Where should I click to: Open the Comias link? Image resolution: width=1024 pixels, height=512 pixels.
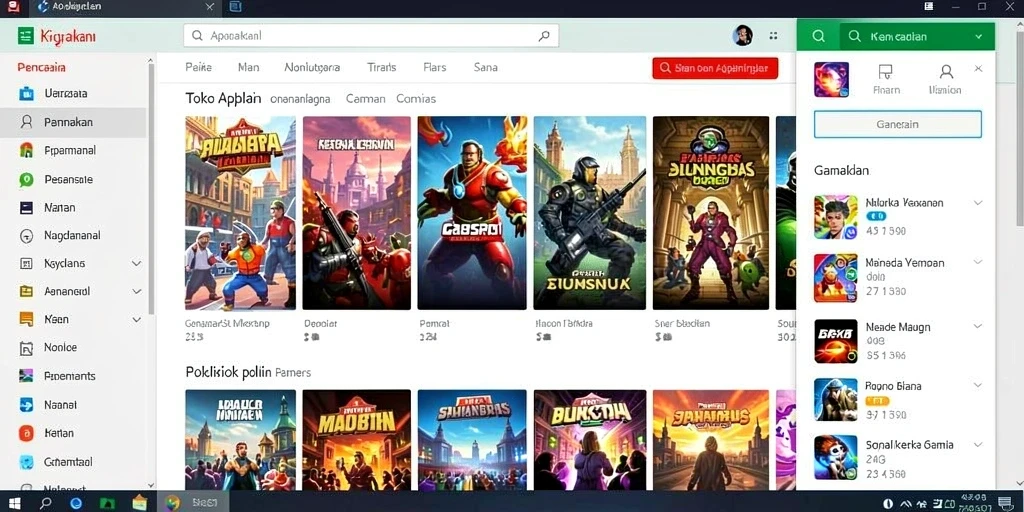coord(416,99)
